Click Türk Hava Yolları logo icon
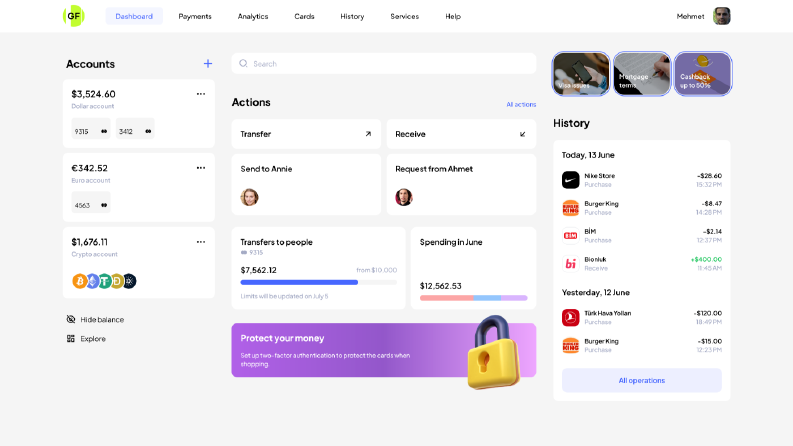Image resolution: width=793 pixels, height=446 pixels. point(570,318)
